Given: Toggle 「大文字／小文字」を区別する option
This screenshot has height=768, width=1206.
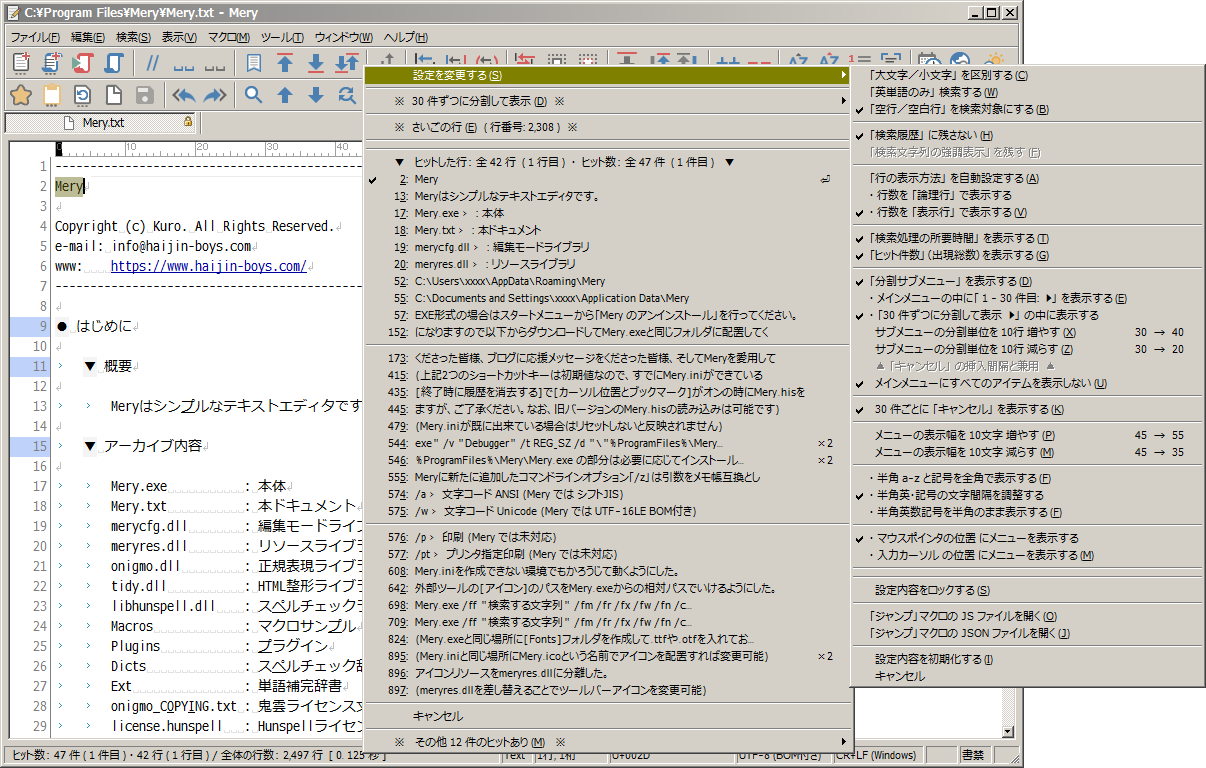Looking at the screenshot, I should click(1027, 75).
